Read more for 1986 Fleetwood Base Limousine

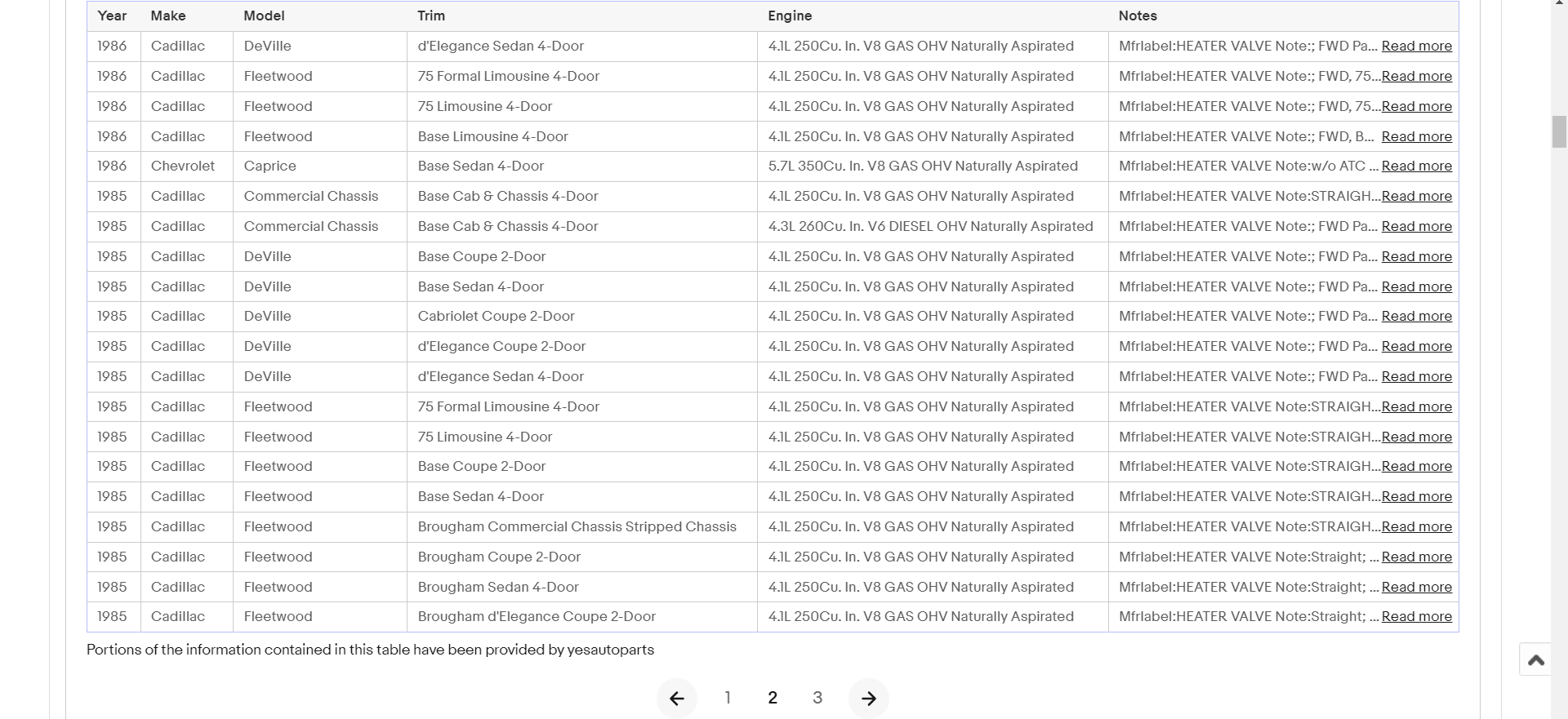point(1417,137)
